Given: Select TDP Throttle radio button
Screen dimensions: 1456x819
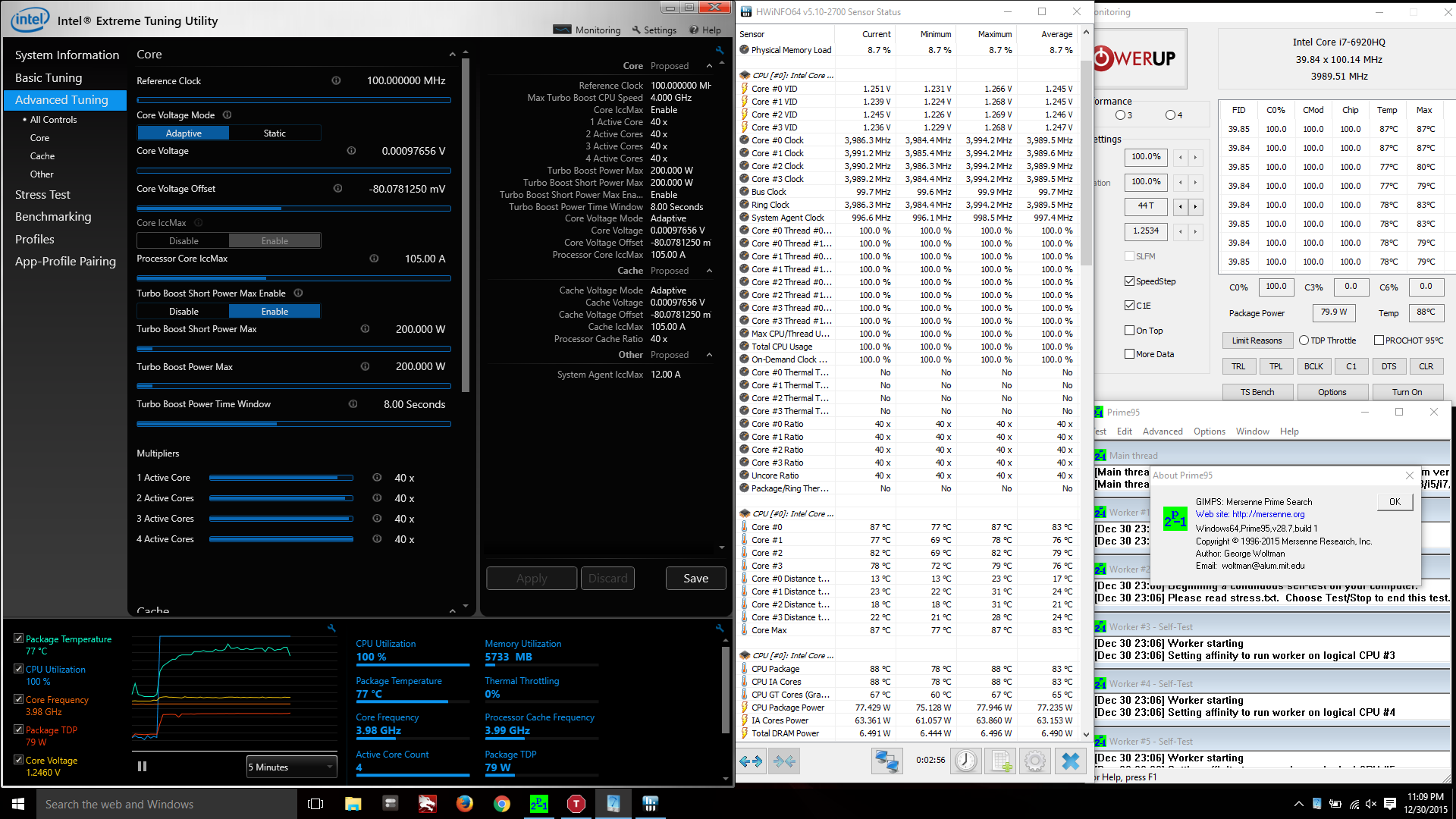Looking at the screenshot, I should 1304,340.
